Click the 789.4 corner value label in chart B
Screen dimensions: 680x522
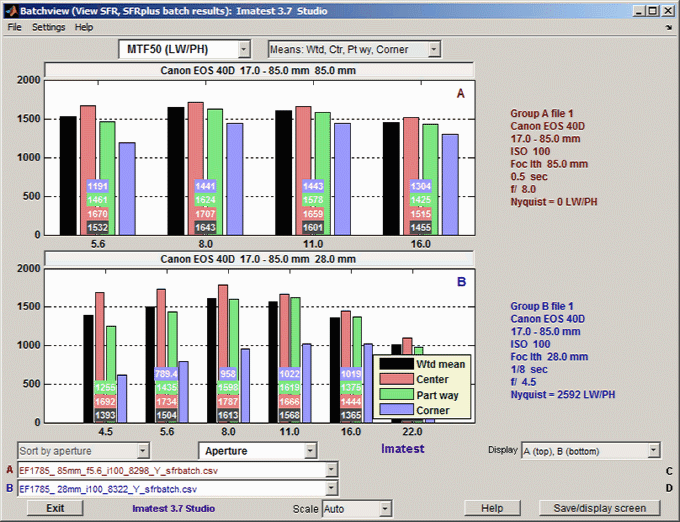tap(167, 374)
